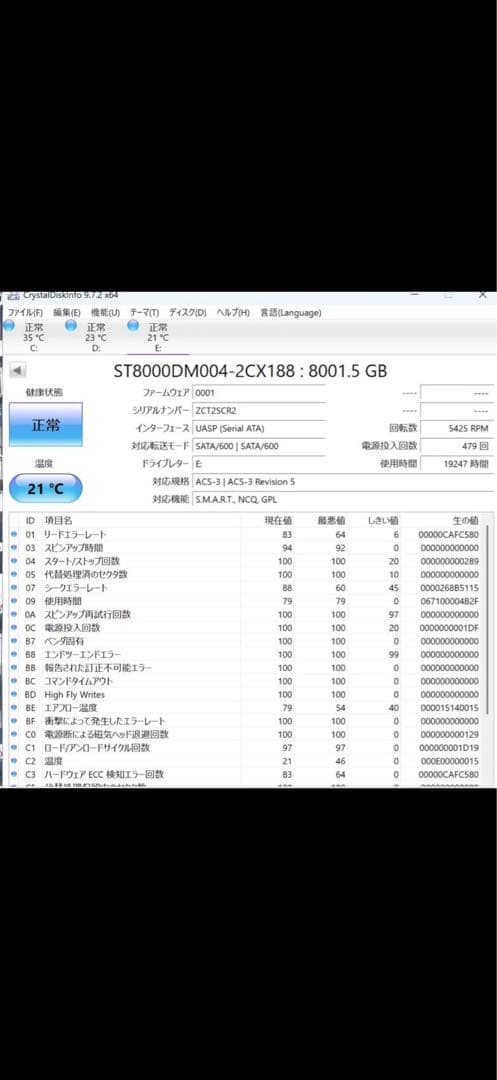Click the power on count field 479 回
Viewport: 497px width, 1080px height.
tap(457, 446)
